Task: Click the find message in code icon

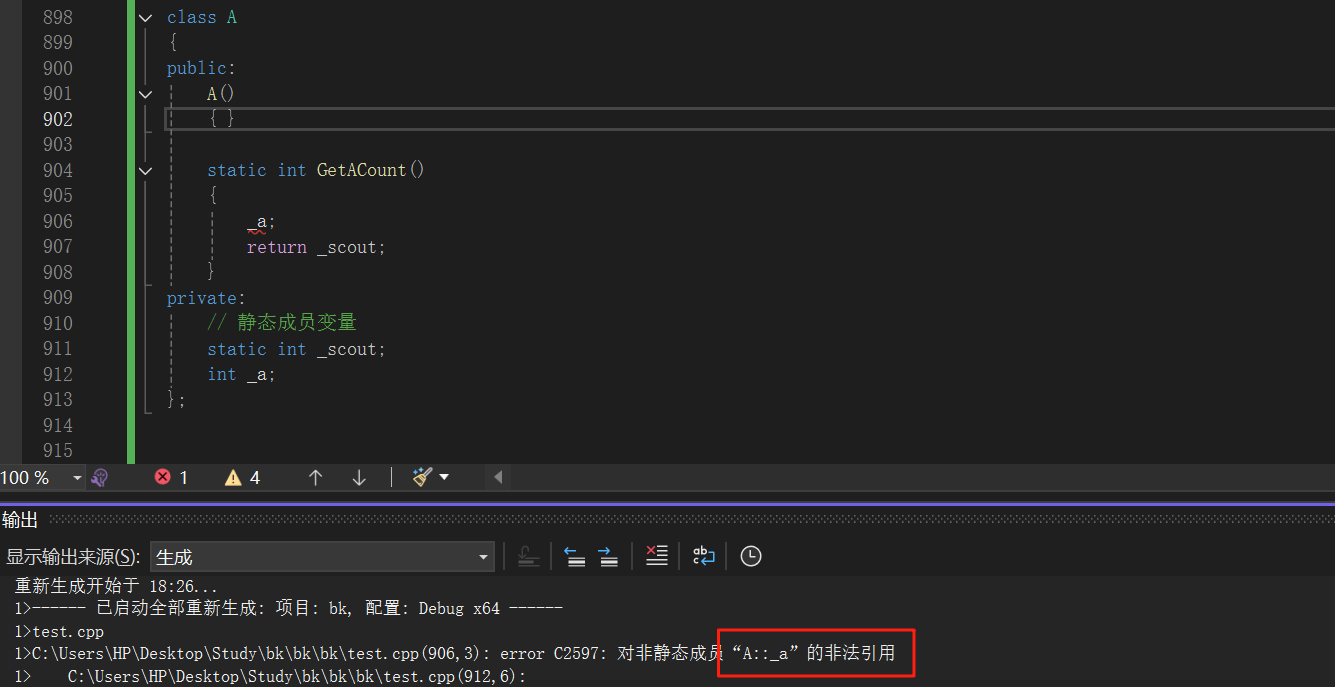Action: [529, 556]
